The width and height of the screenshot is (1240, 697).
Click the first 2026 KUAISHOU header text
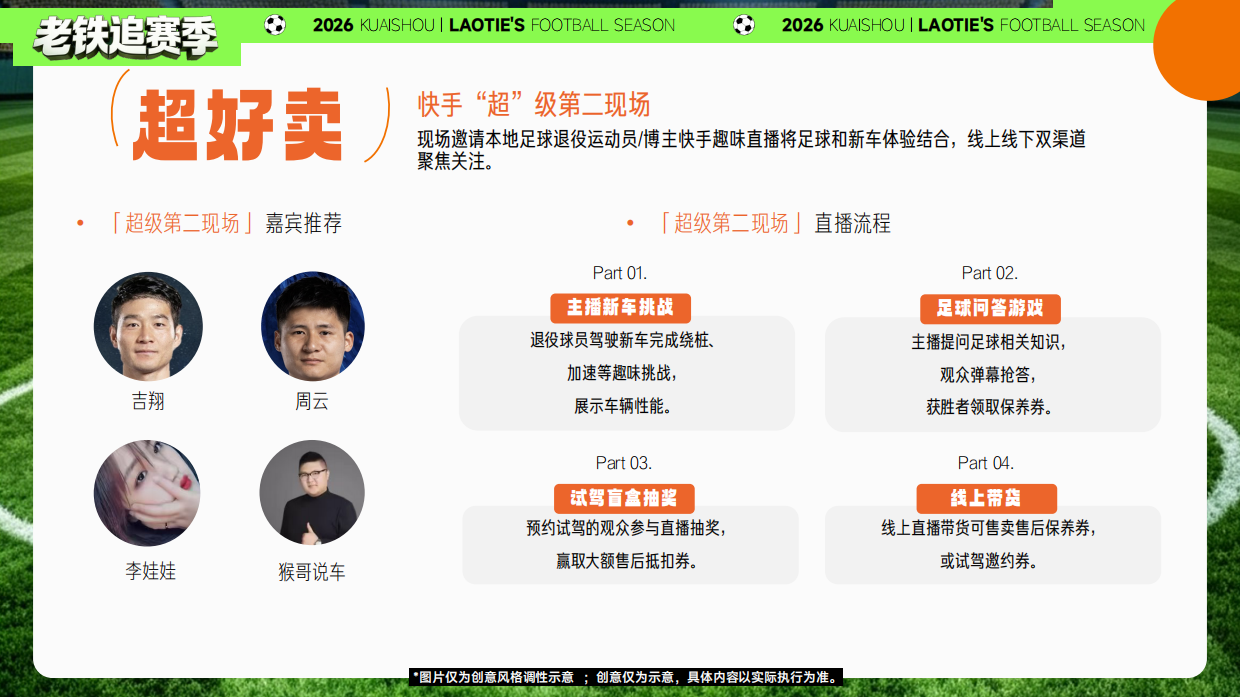tap(493, 25)
